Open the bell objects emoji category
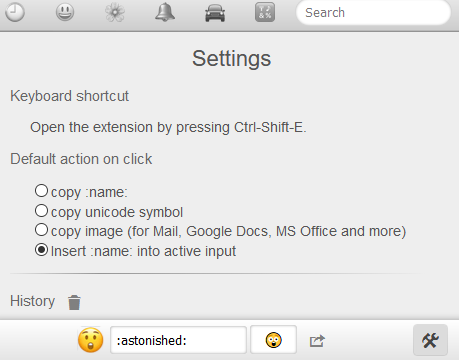This screenshot has height=360, width=459. (x=165, y=12)
